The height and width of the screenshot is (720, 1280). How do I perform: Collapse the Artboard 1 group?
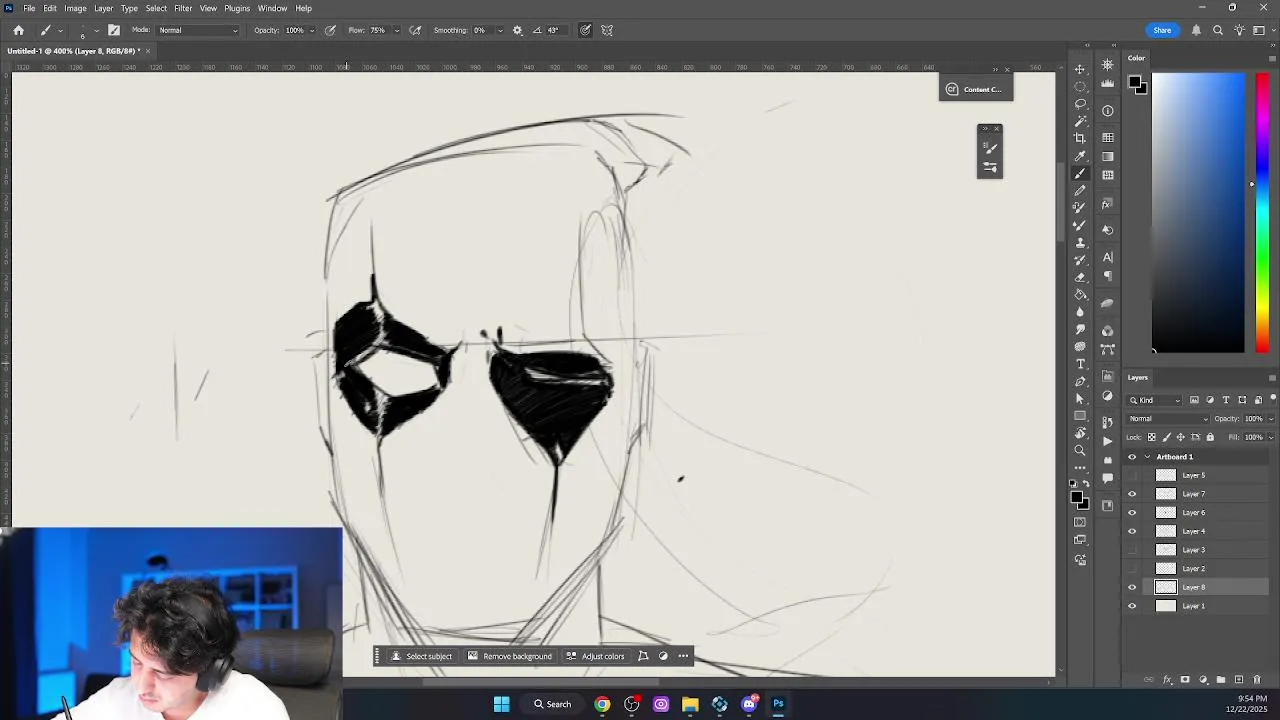pos(1147,457)
